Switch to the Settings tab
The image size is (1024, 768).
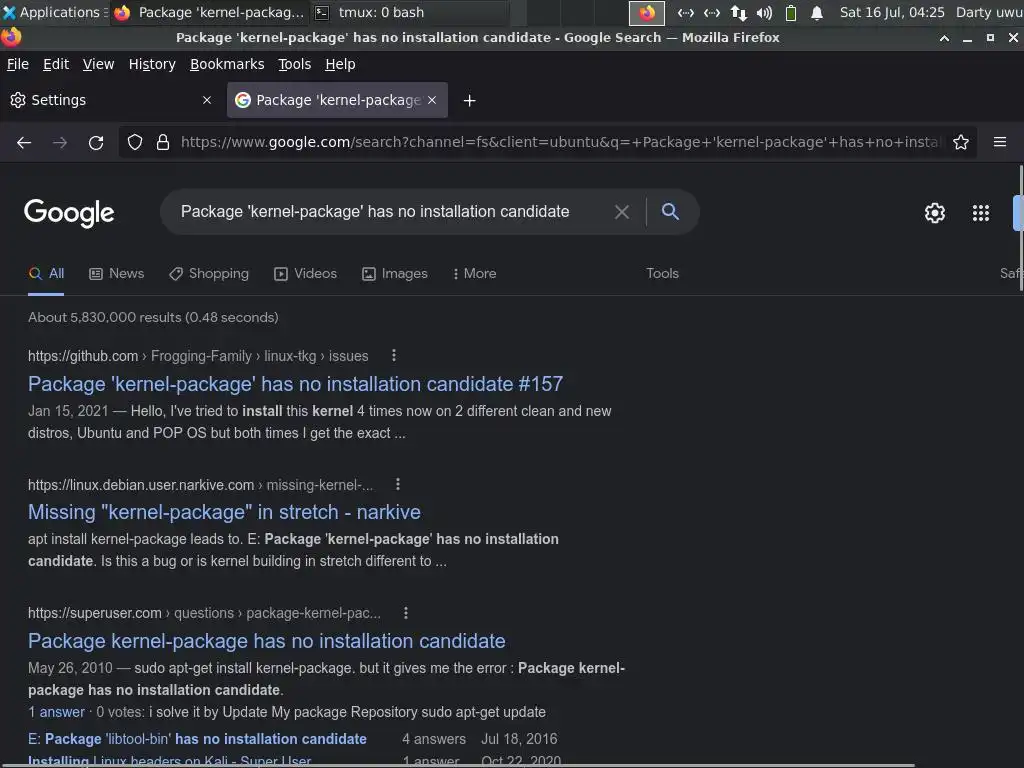112,100
